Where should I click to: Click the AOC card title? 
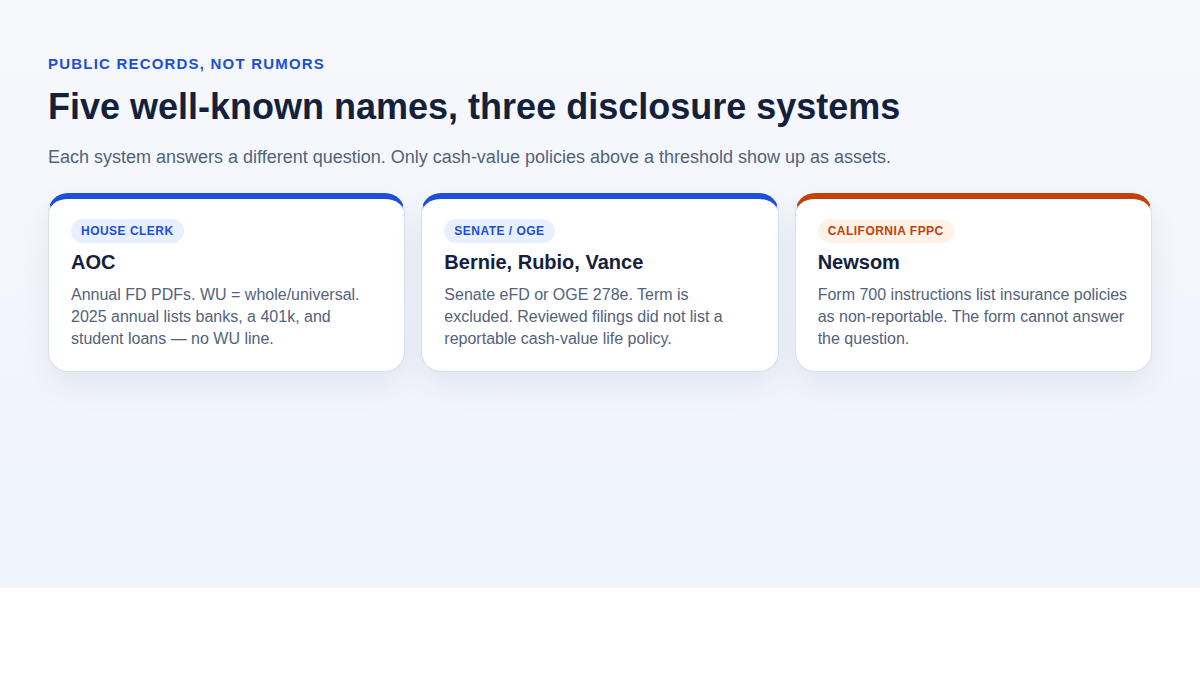tap(93, 262)
